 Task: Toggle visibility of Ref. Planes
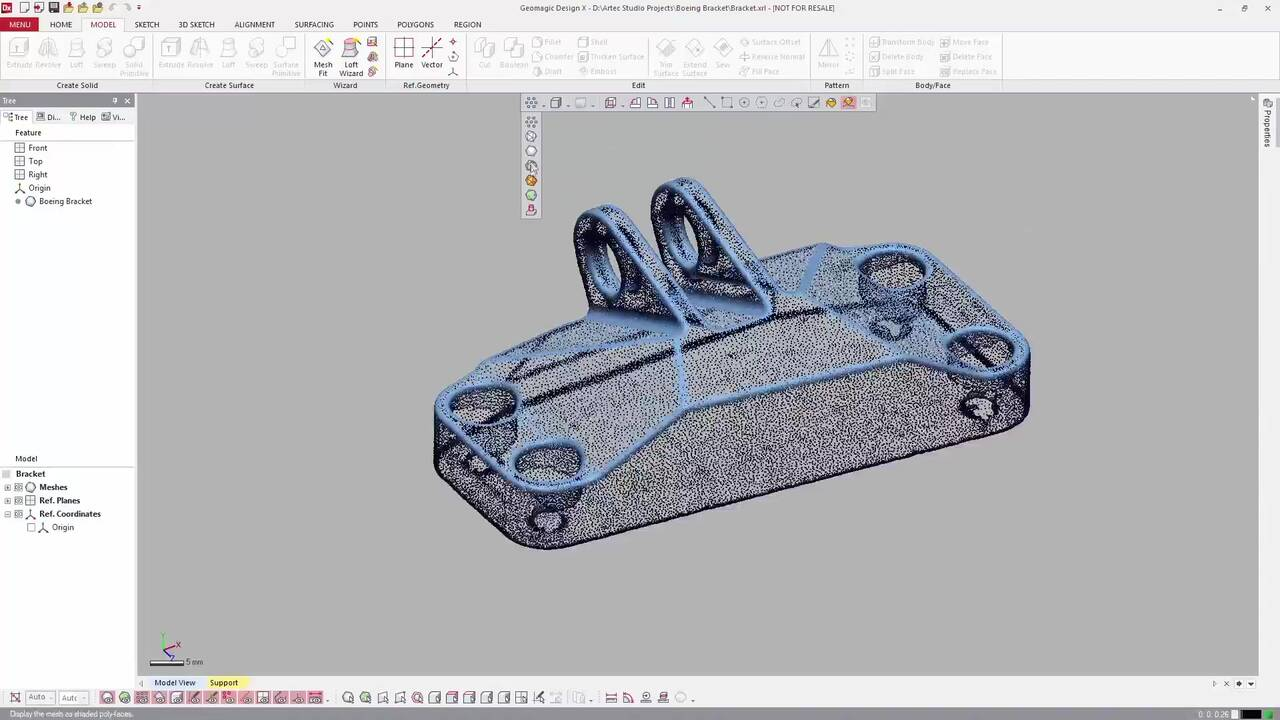[18, 500]
